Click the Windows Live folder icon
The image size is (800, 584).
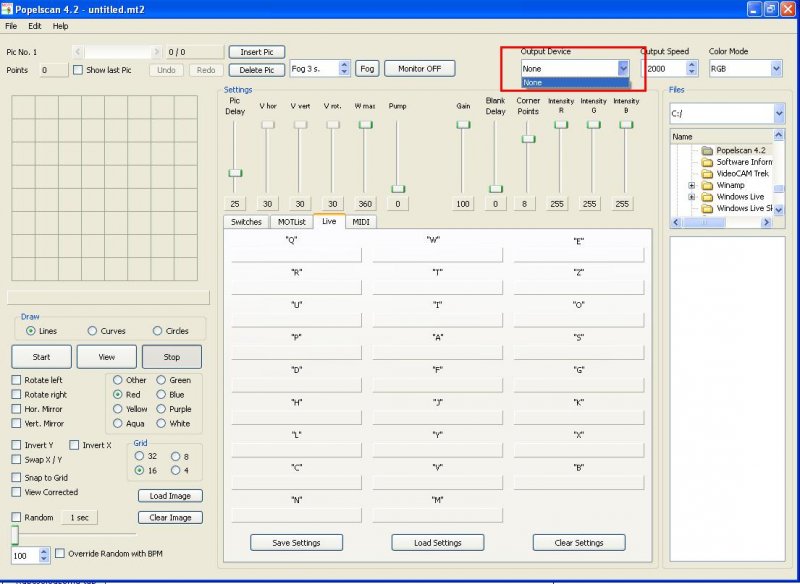[707, 197]
